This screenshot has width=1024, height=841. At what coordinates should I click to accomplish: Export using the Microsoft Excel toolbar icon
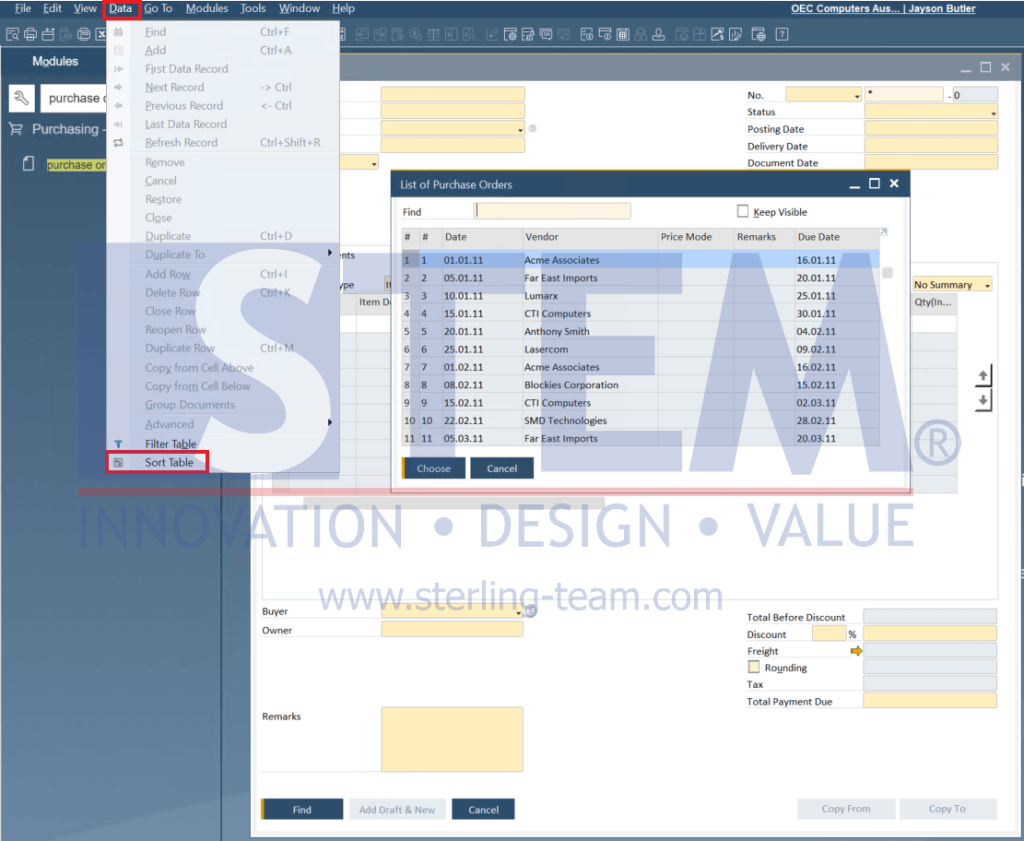click(x=101, y=34)
